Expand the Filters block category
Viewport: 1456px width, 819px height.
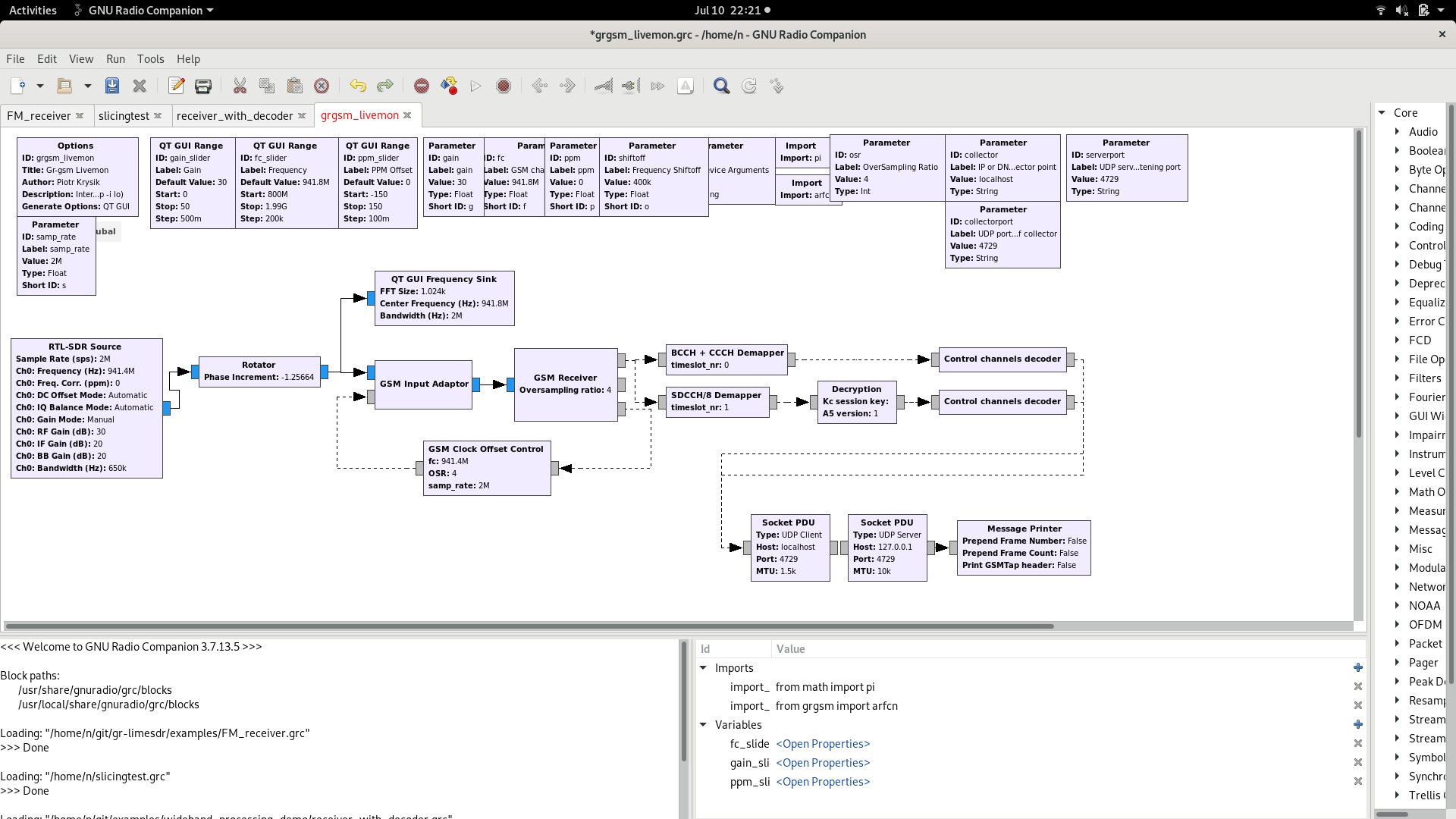coord(1397,378)
